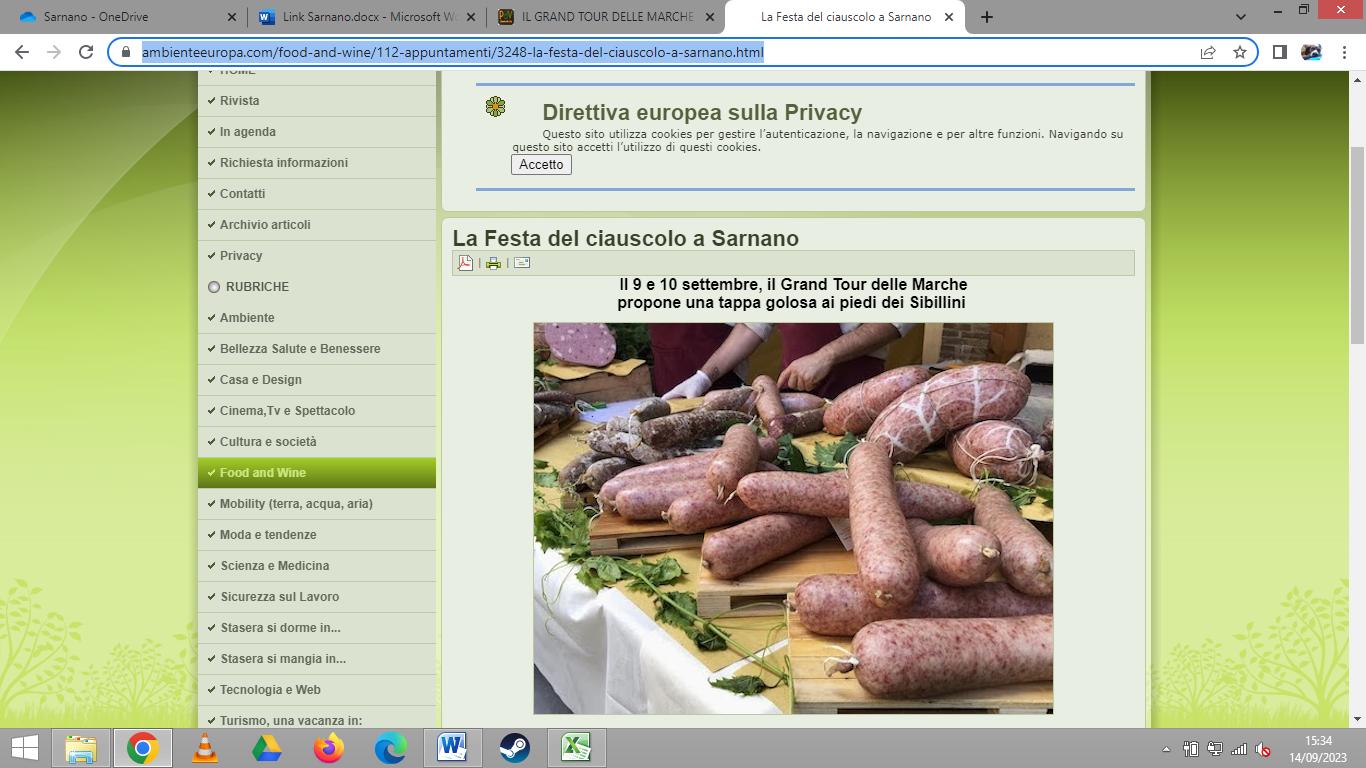This screenshot has width=1366, height=768.
Task: Open the Chrome profile avatar
Action: point(1311,52)
